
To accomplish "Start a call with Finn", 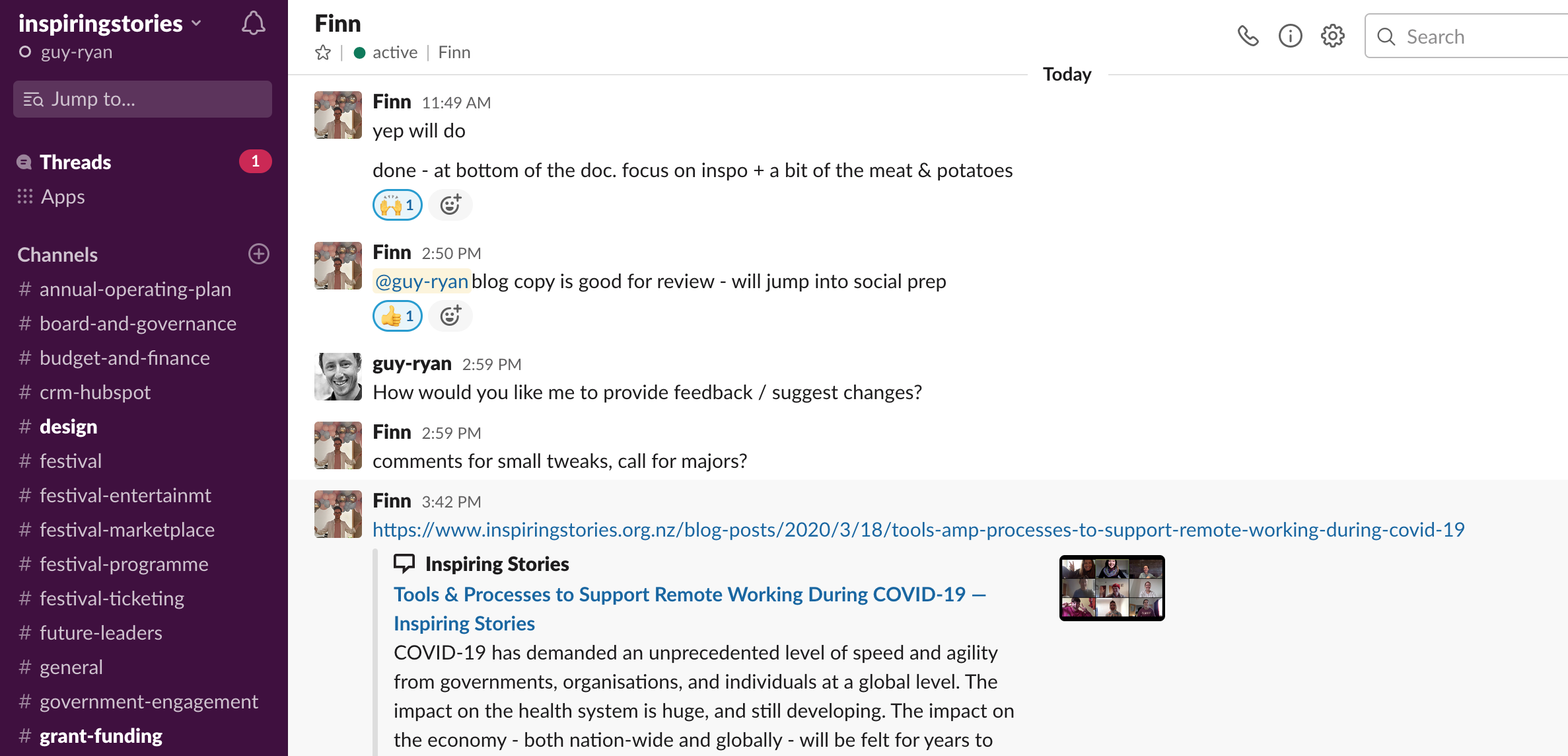I will [1249, 36].
